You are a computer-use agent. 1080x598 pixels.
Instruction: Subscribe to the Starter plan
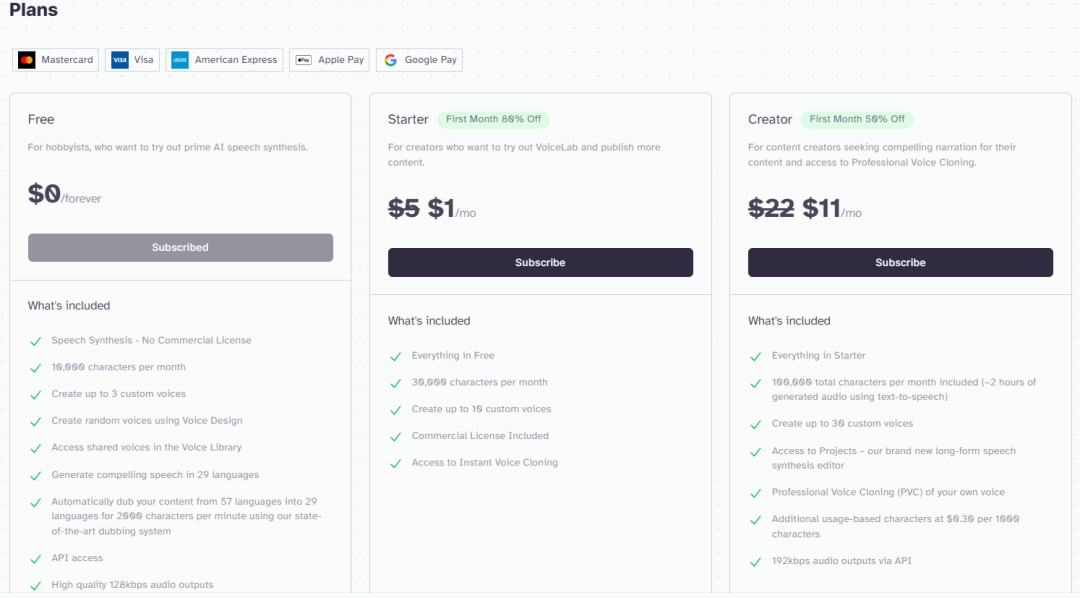pos(540,262)
